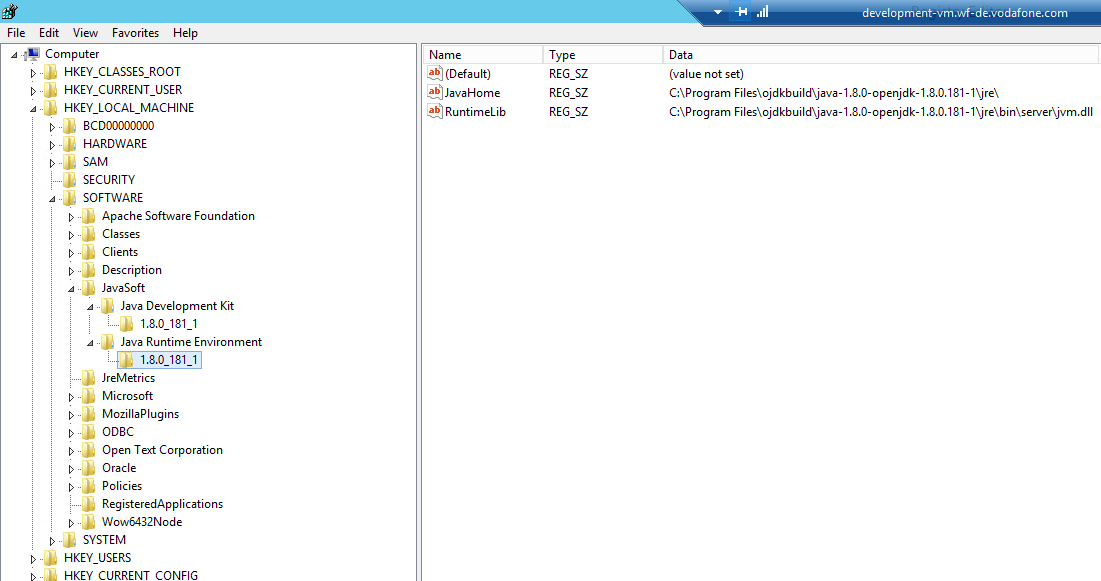Image resolution: width=1101 pixels, height=581 pixels.
Task: Select the Policies key
Action: pyautogui.click(x=122, y=486)
